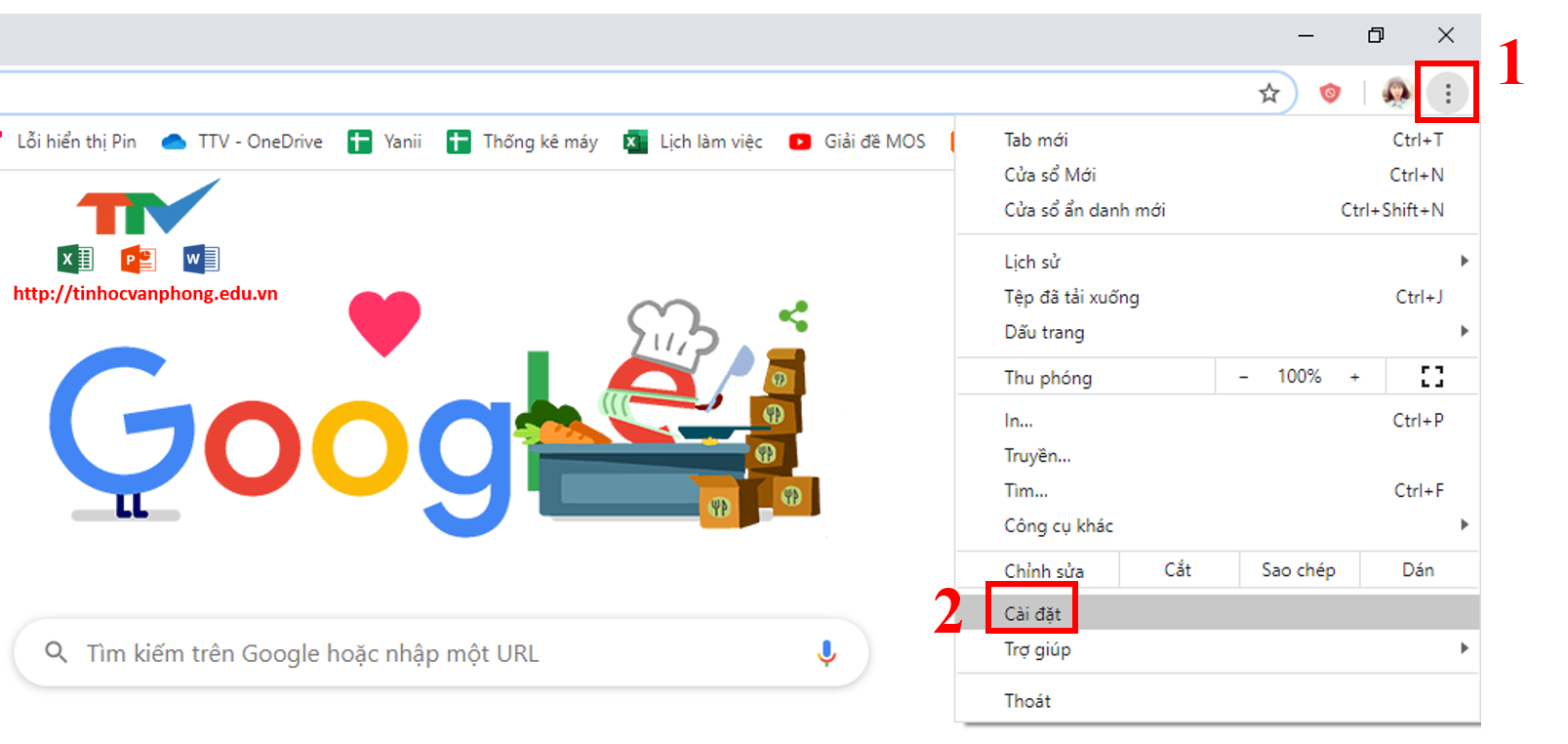Open Tệp đã tải xuống
1568x744 pixels.
(1218, 297)
